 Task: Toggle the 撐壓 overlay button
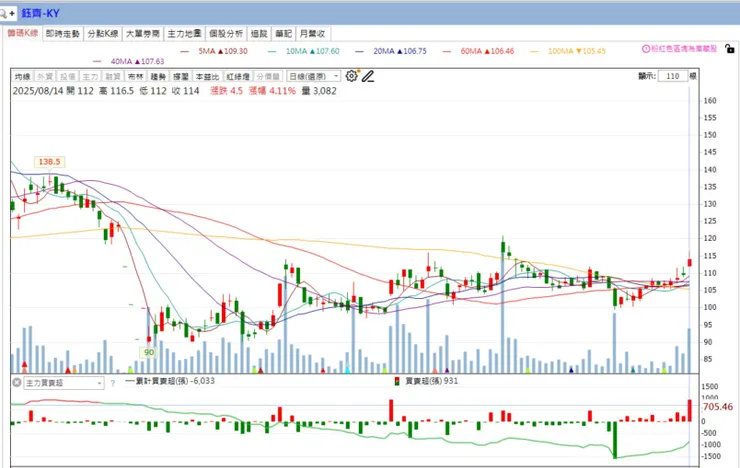pos(181,76)
